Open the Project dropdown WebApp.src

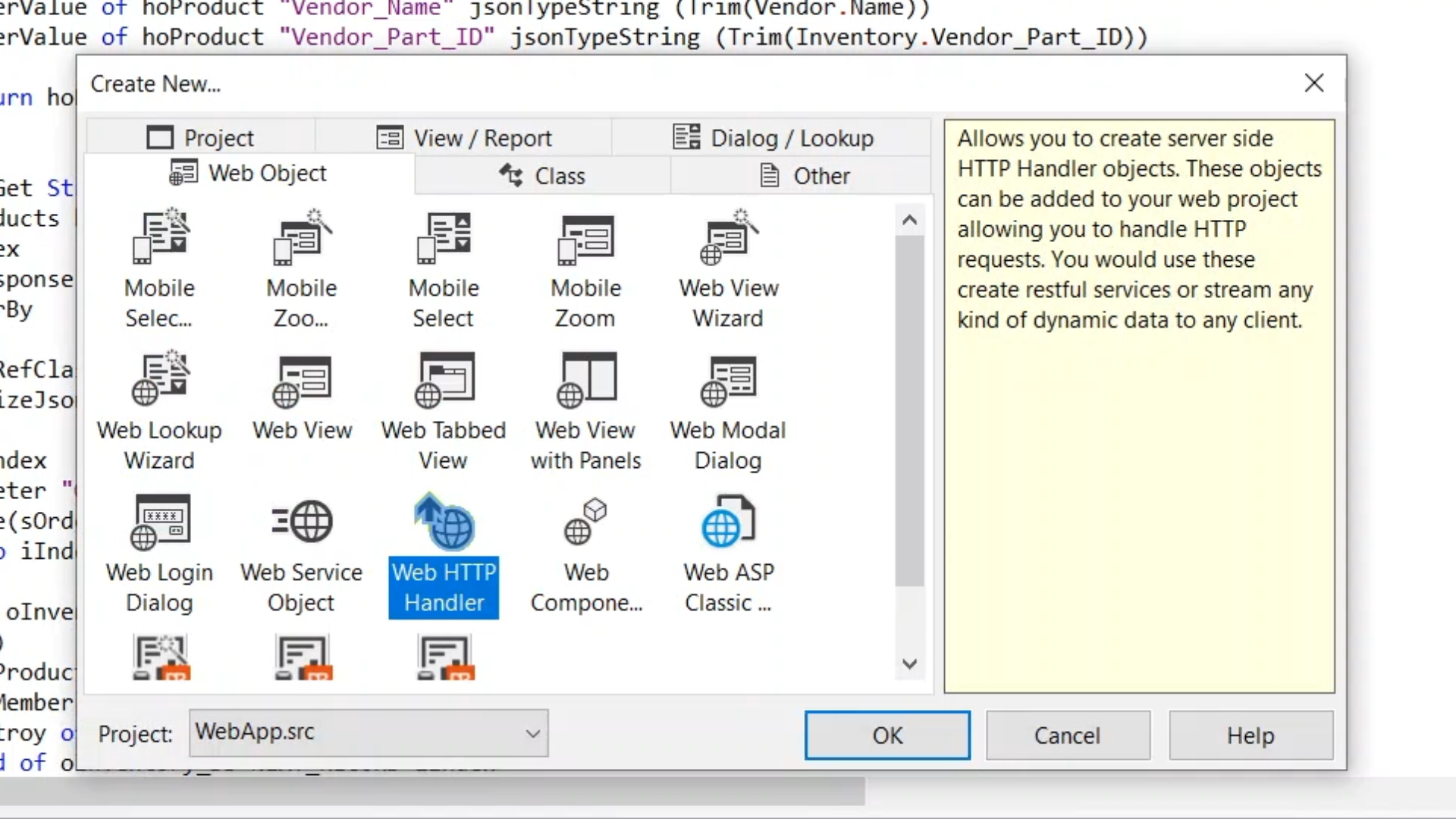[369, 733]
